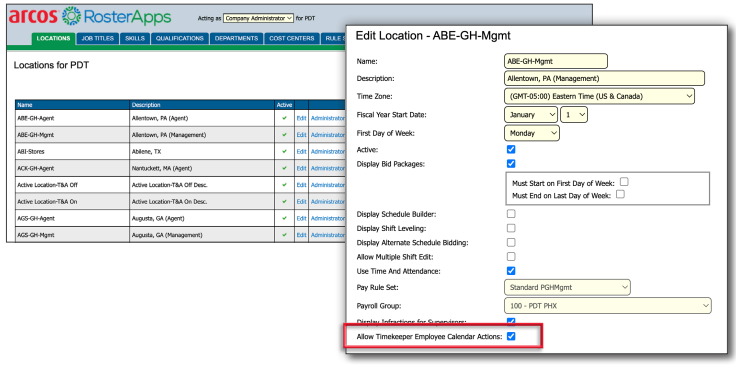Toggle Use Time And Attendance checkbox
The height and width of the screenshot is (366, 736).
tap(511, 271)
